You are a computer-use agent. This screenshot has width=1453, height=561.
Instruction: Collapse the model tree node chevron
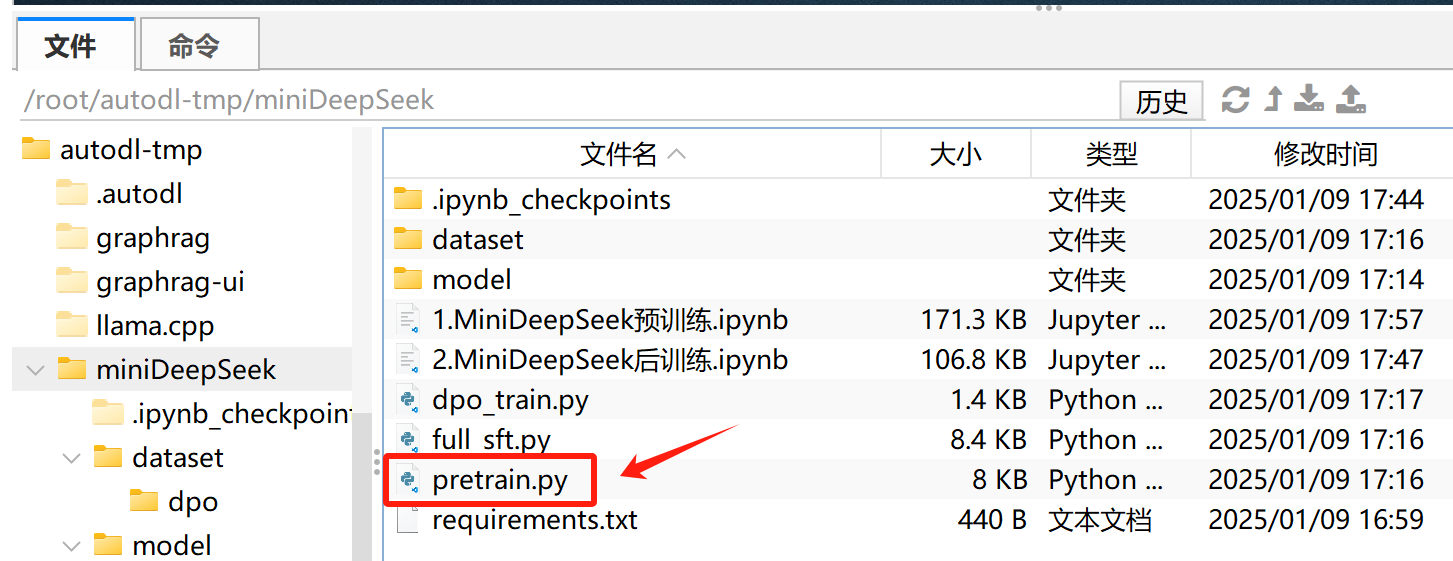tap(71, 546)
